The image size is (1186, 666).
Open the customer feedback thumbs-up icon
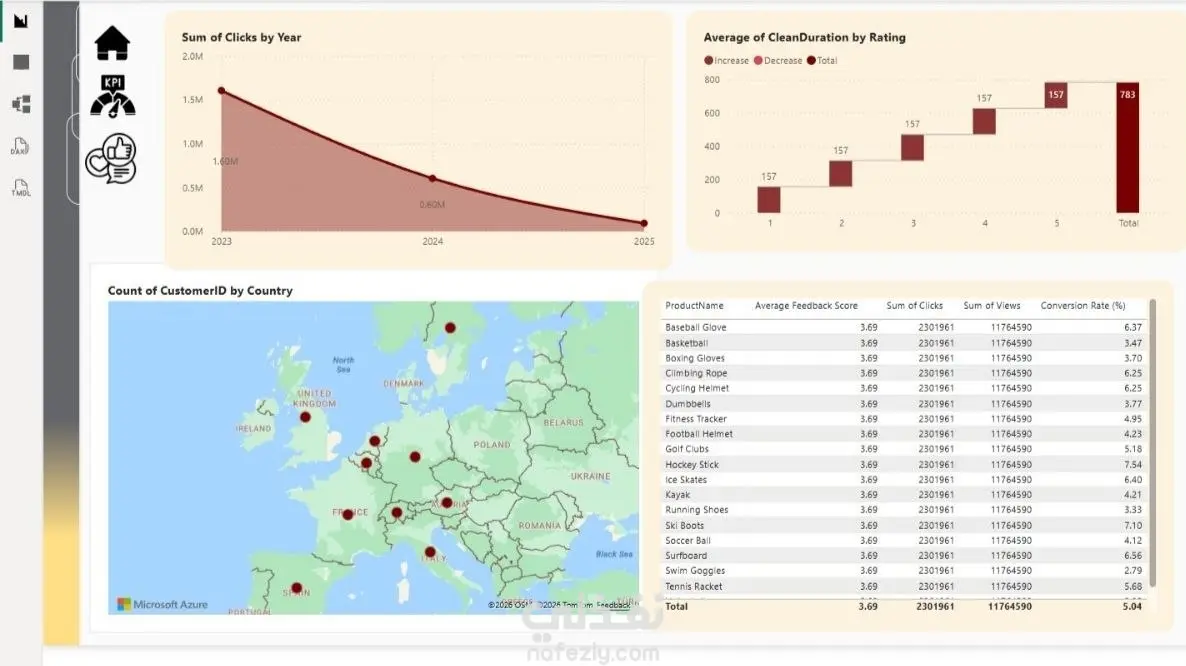pyautogui.click(x=111, y=159)
